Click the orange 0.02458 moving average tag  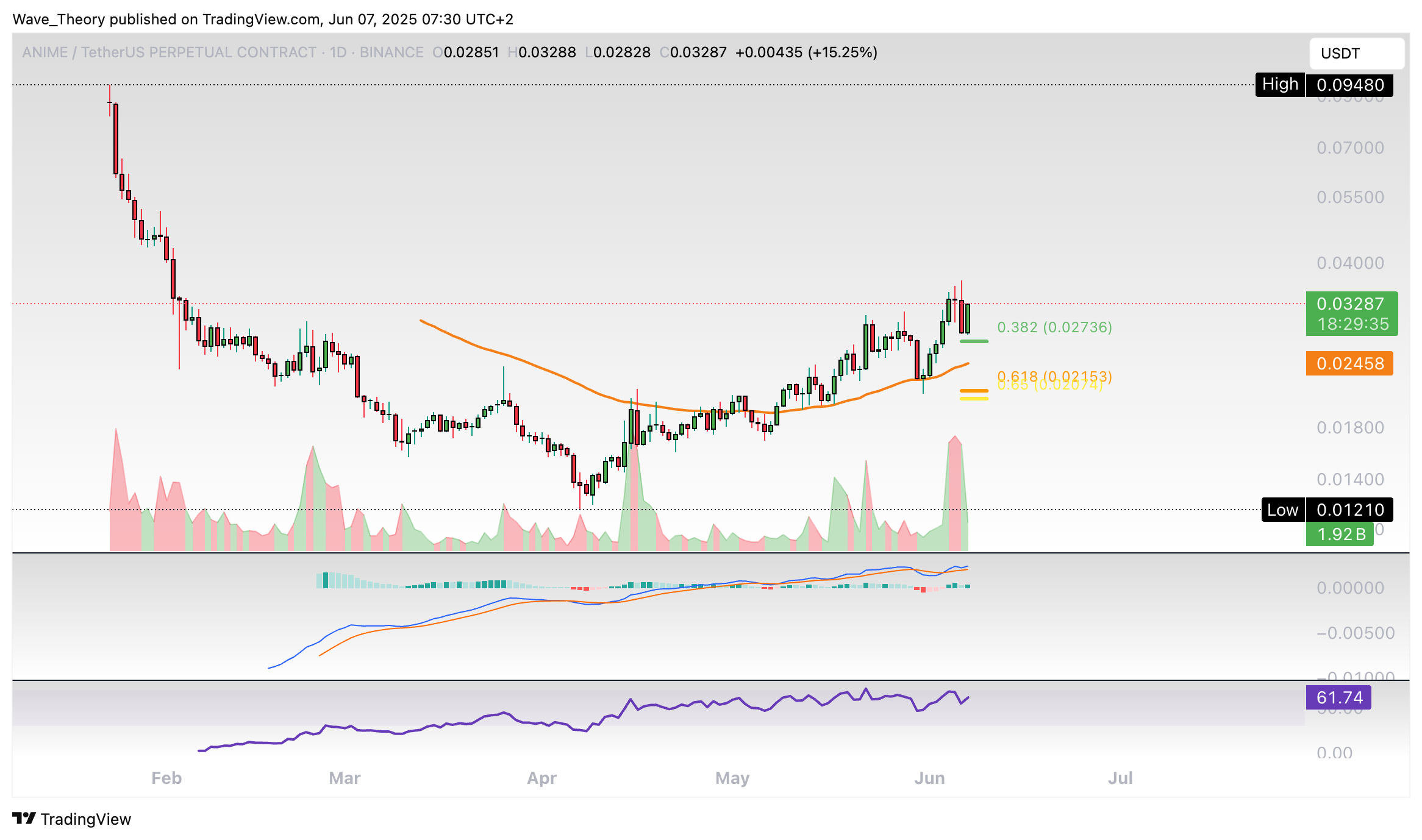pyautogui.click(x=1349, y=363)
